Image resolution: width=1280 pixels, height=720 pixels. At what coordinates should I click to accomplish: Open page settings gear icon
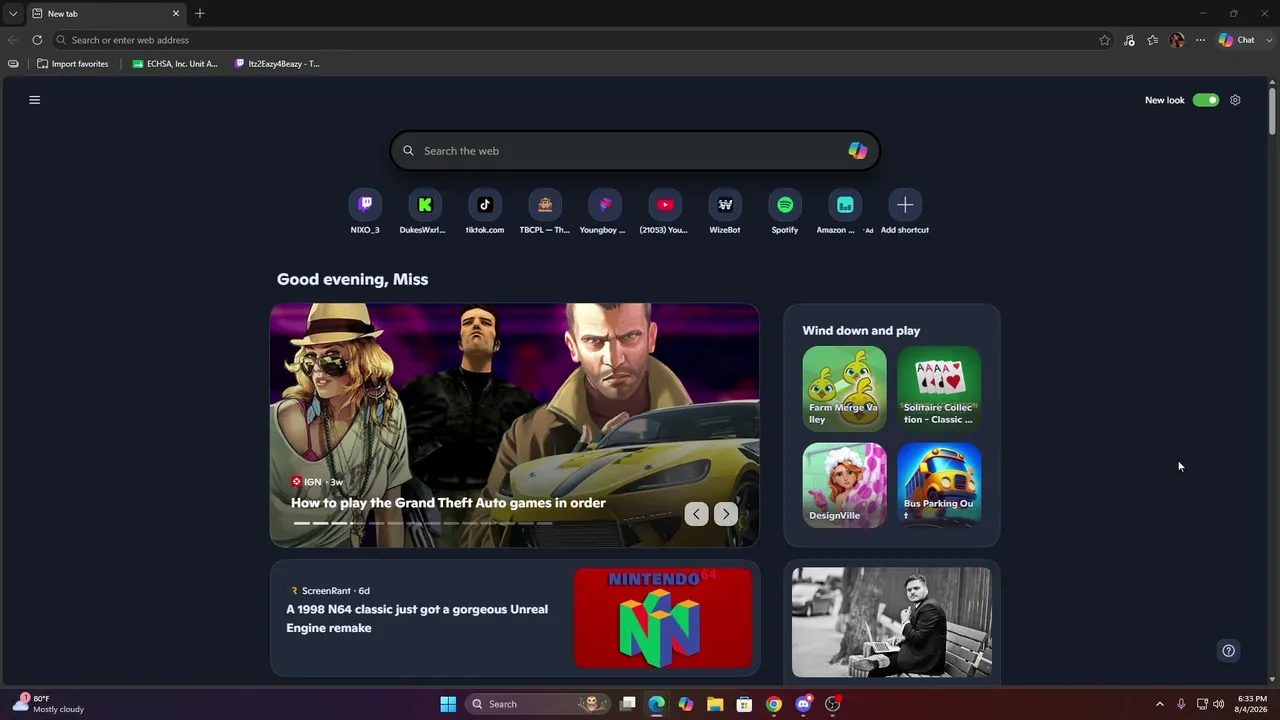pos(1235,100)
